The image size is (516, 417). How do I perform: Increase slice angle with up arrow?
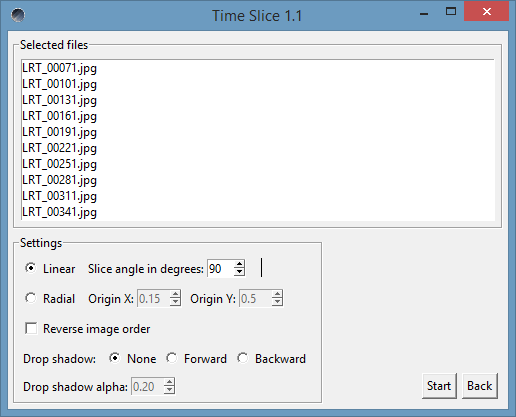point(239,264)
